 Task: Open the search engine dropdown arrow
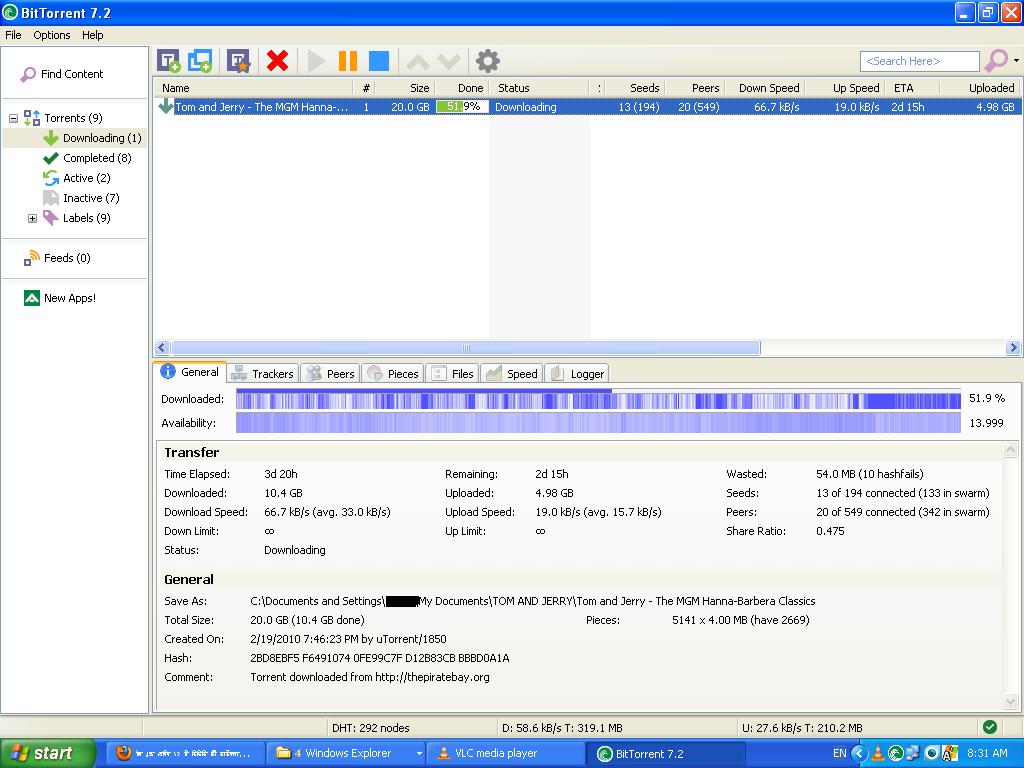click(1016, 61)
